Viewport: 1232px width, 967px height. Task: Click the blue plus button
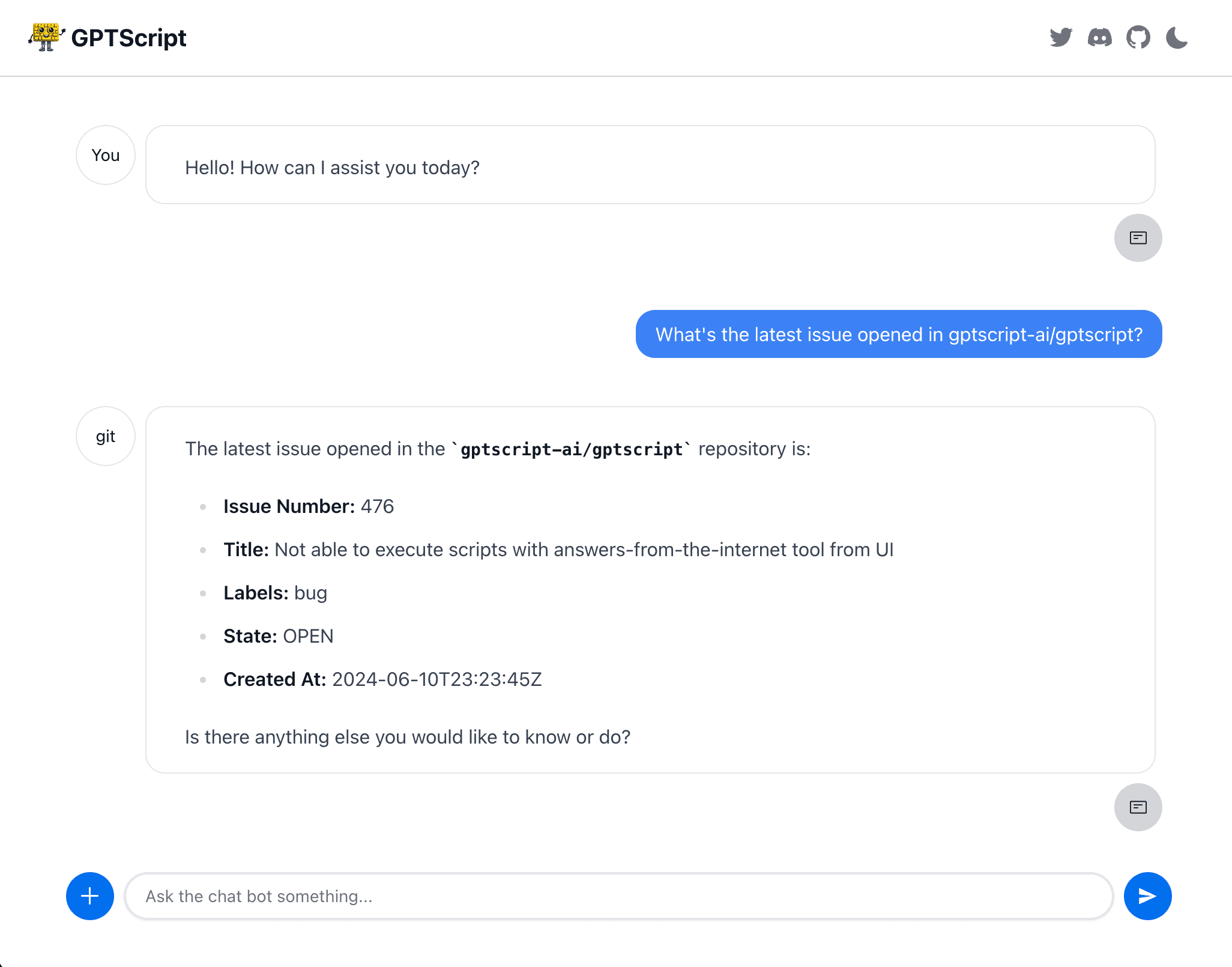point(90,896)
